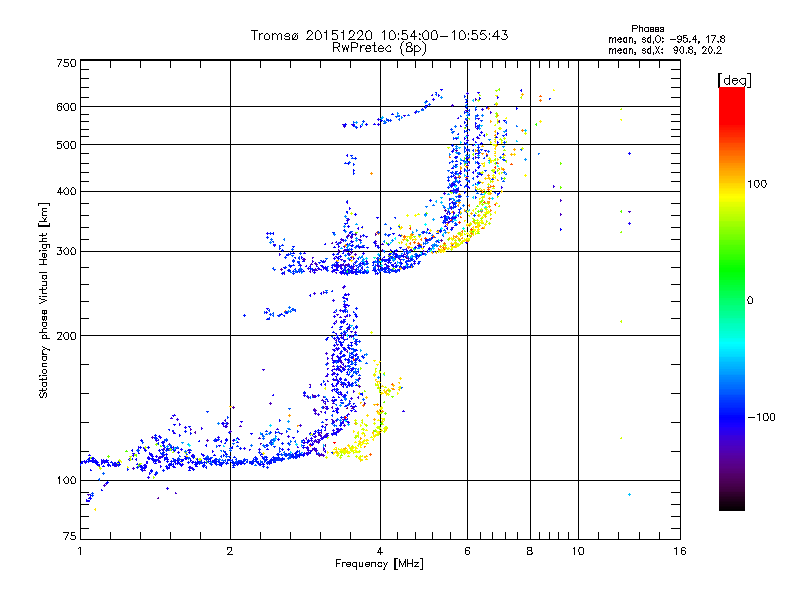
Task: Click the y-axis '300' tick label
Action: 66,251
